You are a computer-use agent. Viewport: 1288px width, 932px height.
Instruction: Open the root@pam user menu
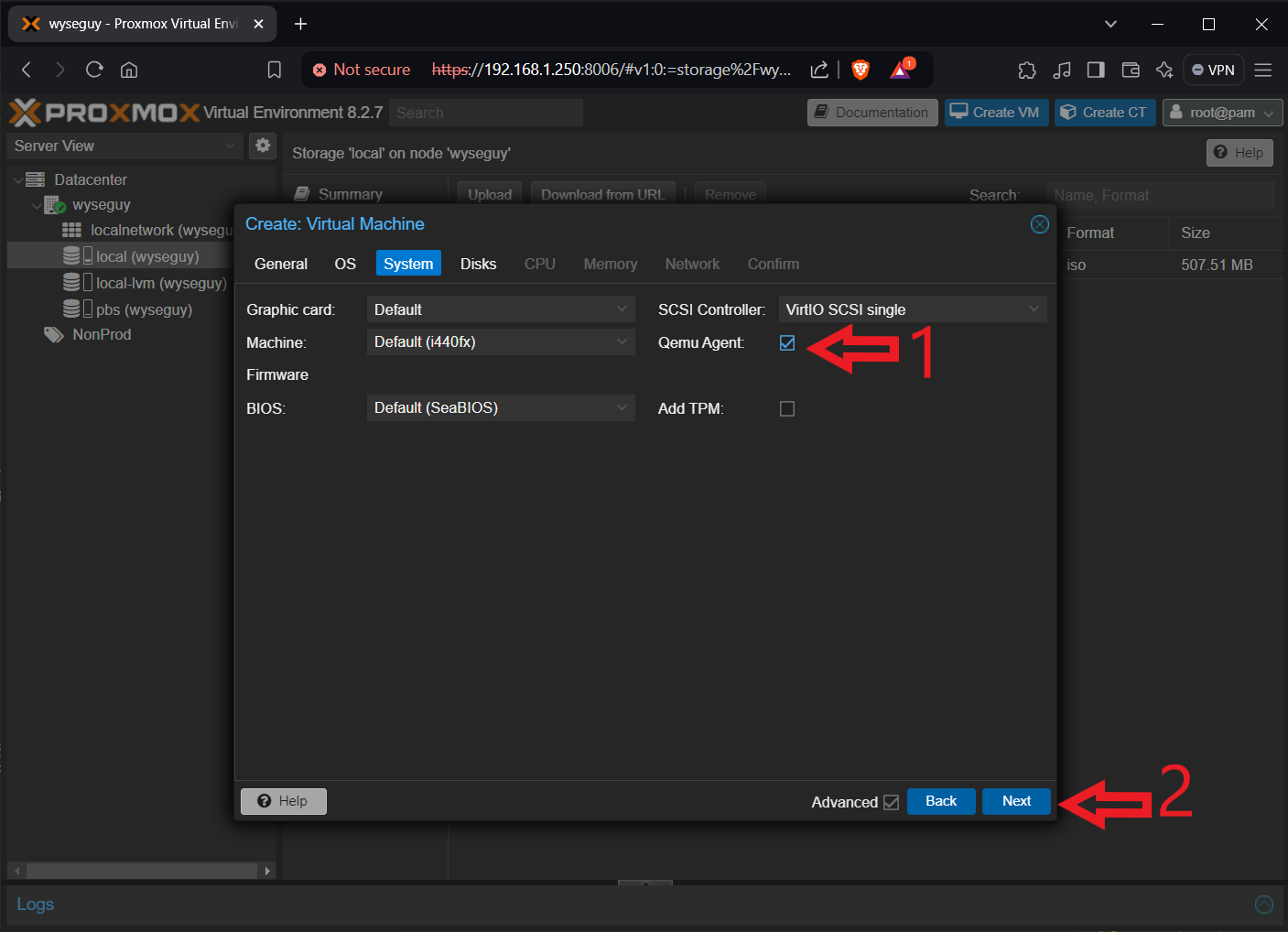[x=1222, y=113]
